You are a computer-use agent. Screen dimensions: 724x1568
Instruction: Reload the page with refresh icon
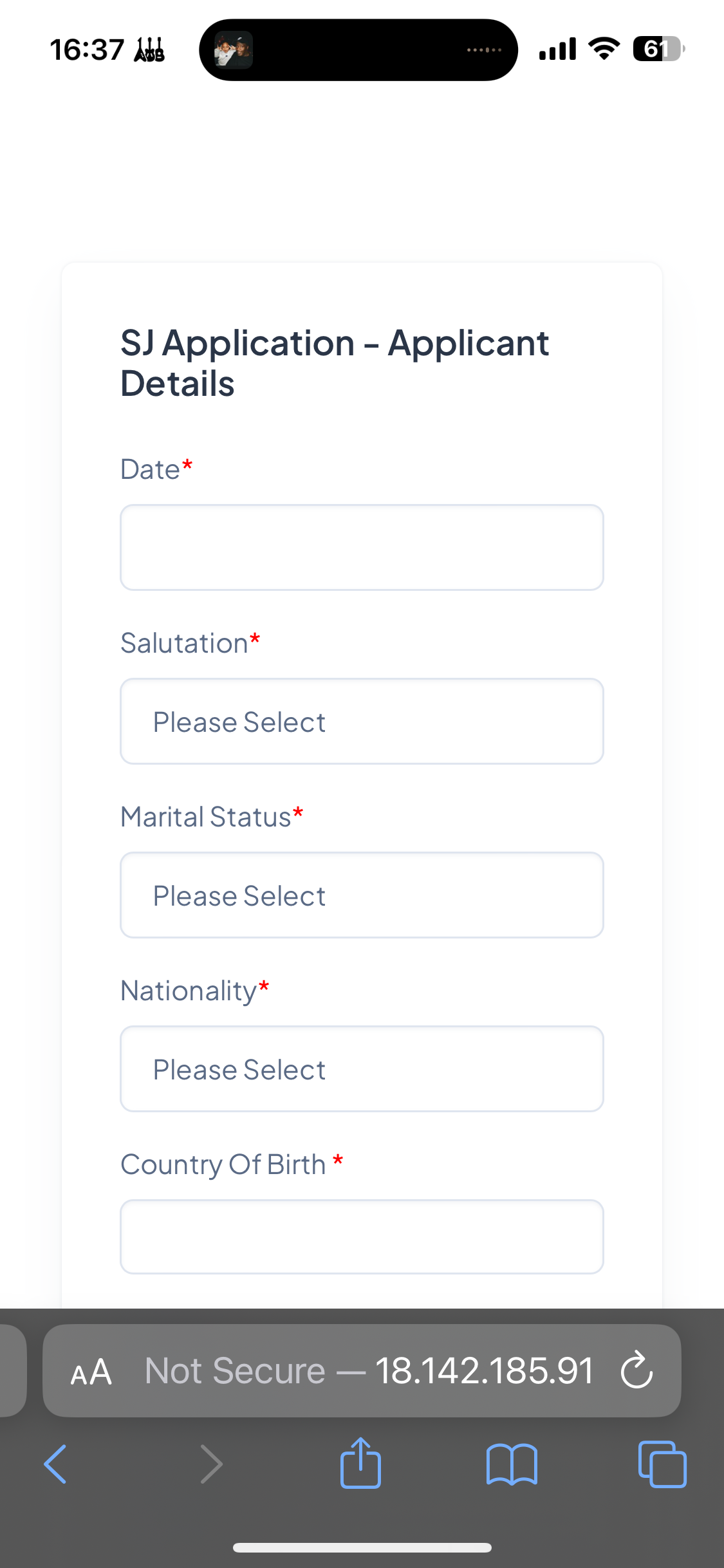(636, 1370)
